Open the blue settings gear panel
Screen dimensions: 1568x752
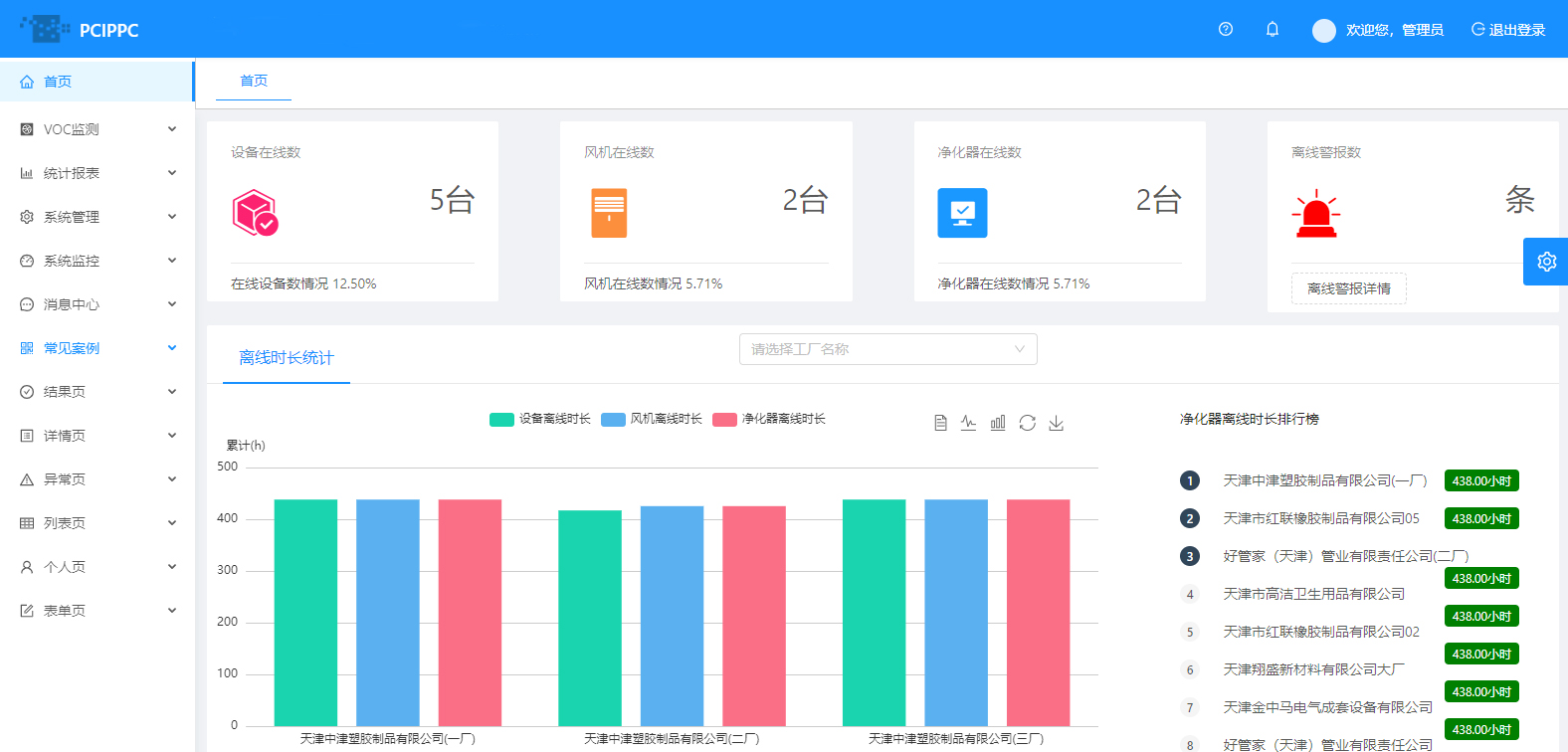(1545, 262)
